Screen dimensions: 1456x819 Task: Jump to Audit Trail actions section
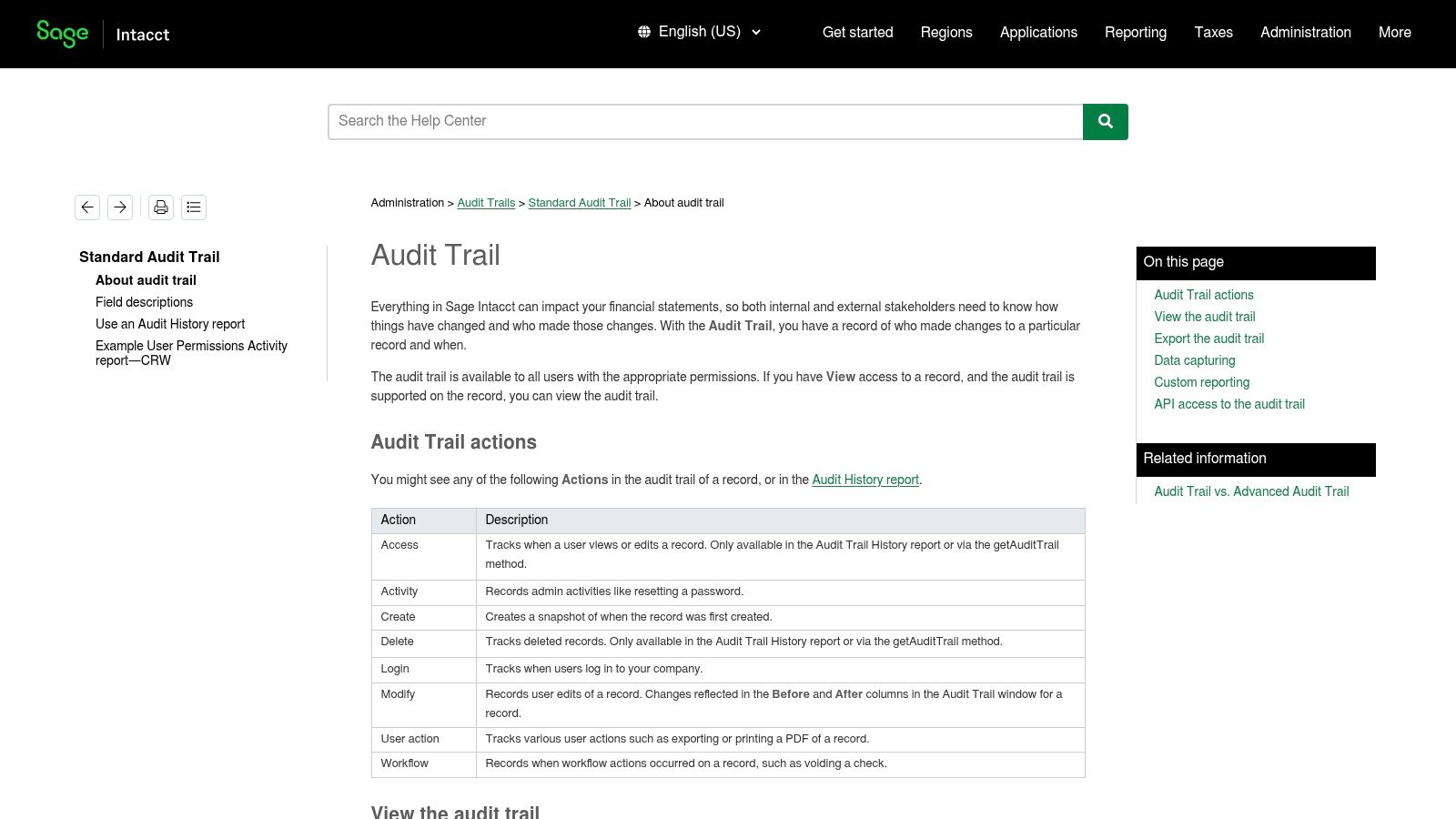[1204, 295]
